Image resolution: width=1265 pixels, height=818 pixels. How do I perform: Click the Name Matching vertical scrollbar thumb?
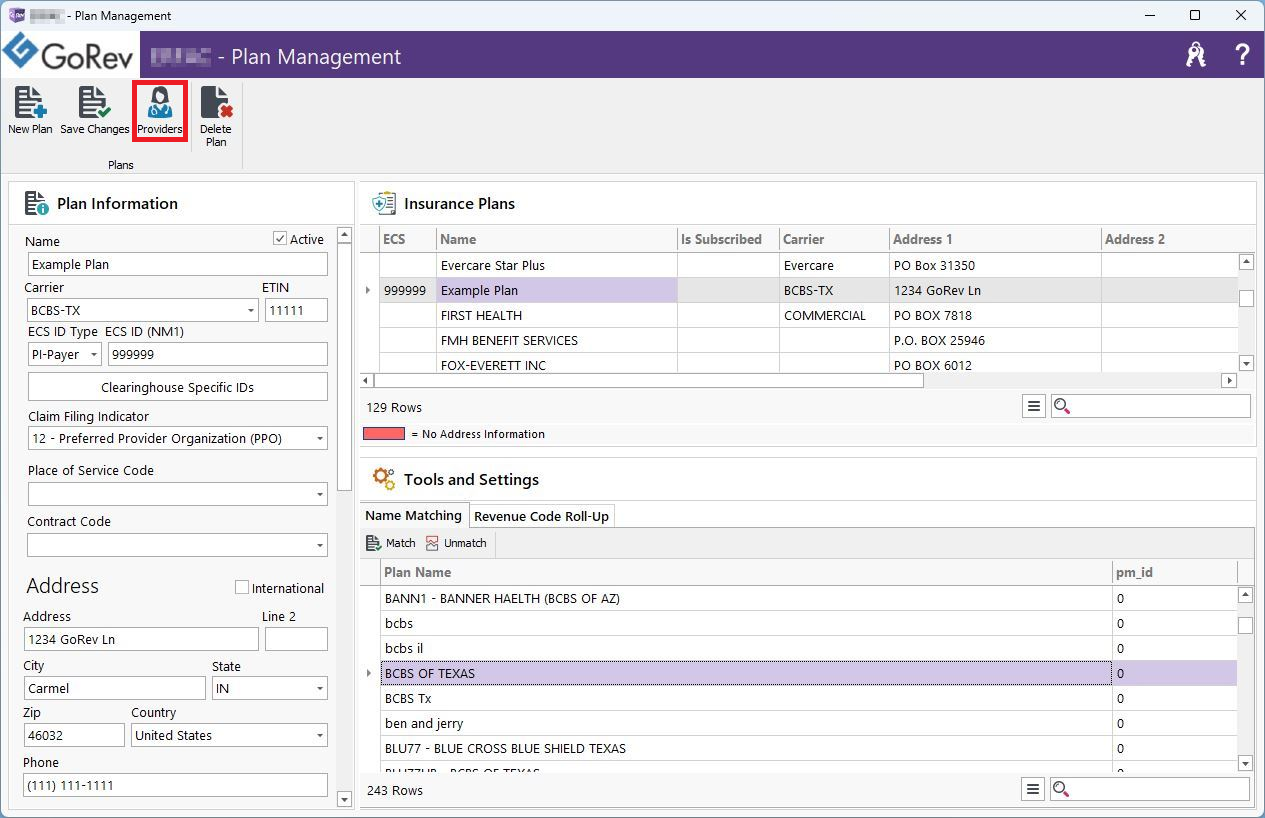[1245, 626]
